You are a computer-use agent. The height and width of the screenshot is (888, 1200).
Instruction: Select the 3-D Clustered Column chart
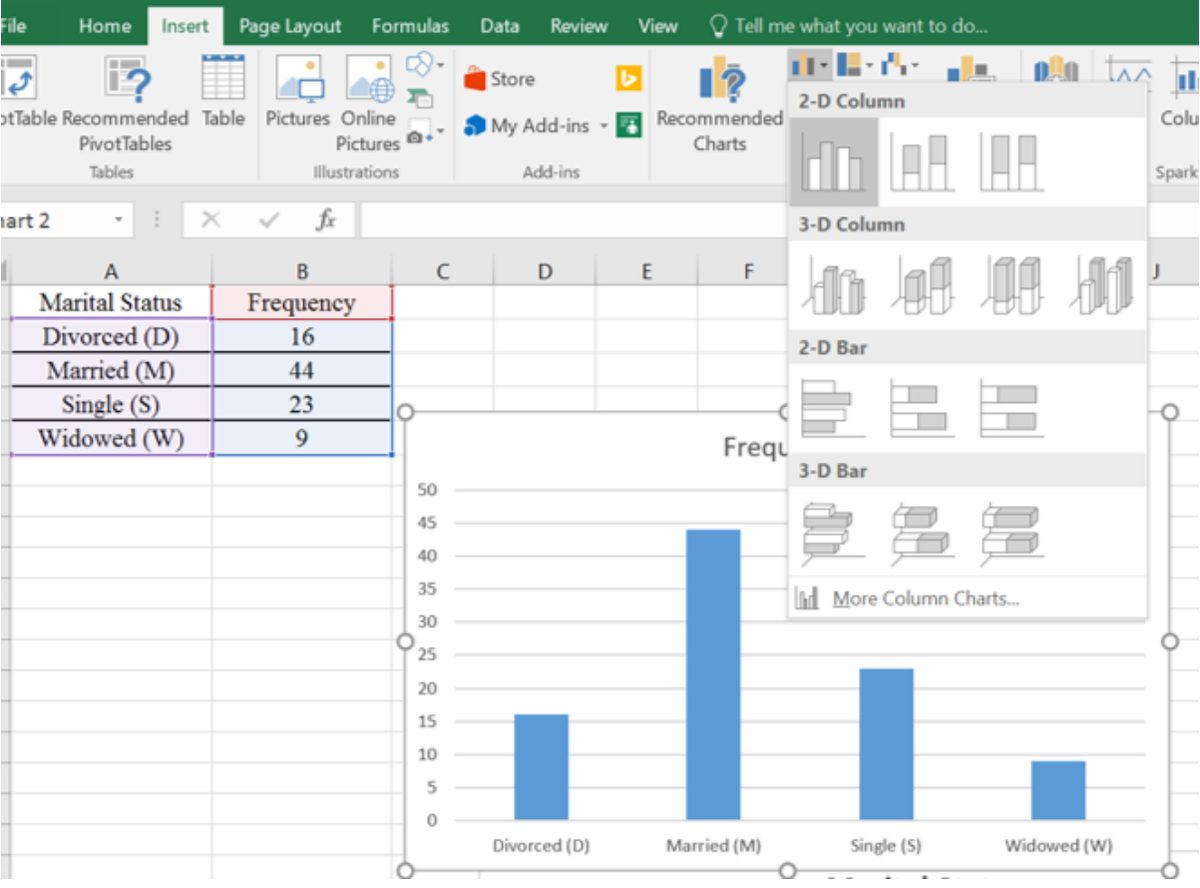pyautogui.click(x=834, y=285)
